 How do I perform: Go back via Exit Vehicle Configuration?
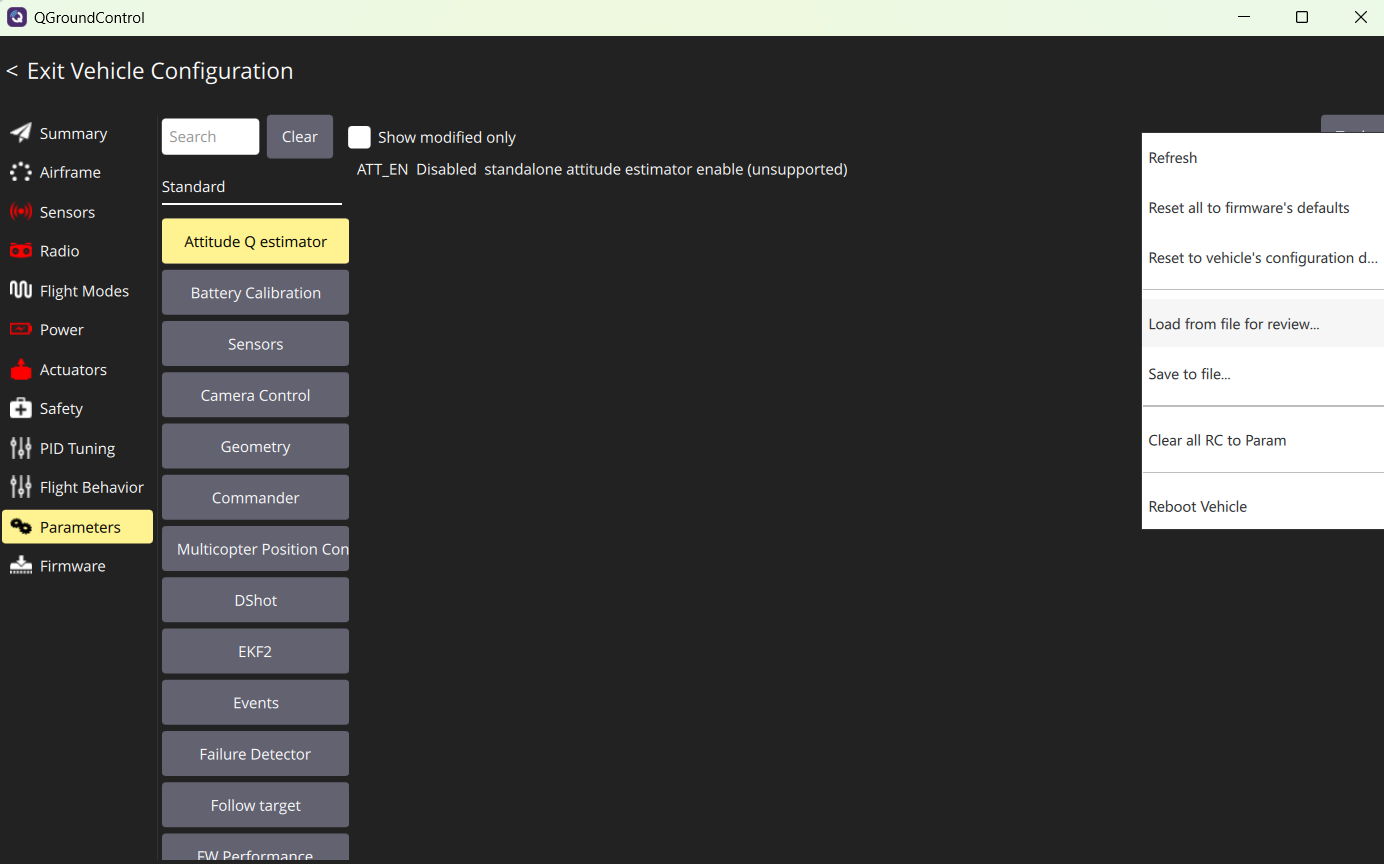(x=150, y=71)
